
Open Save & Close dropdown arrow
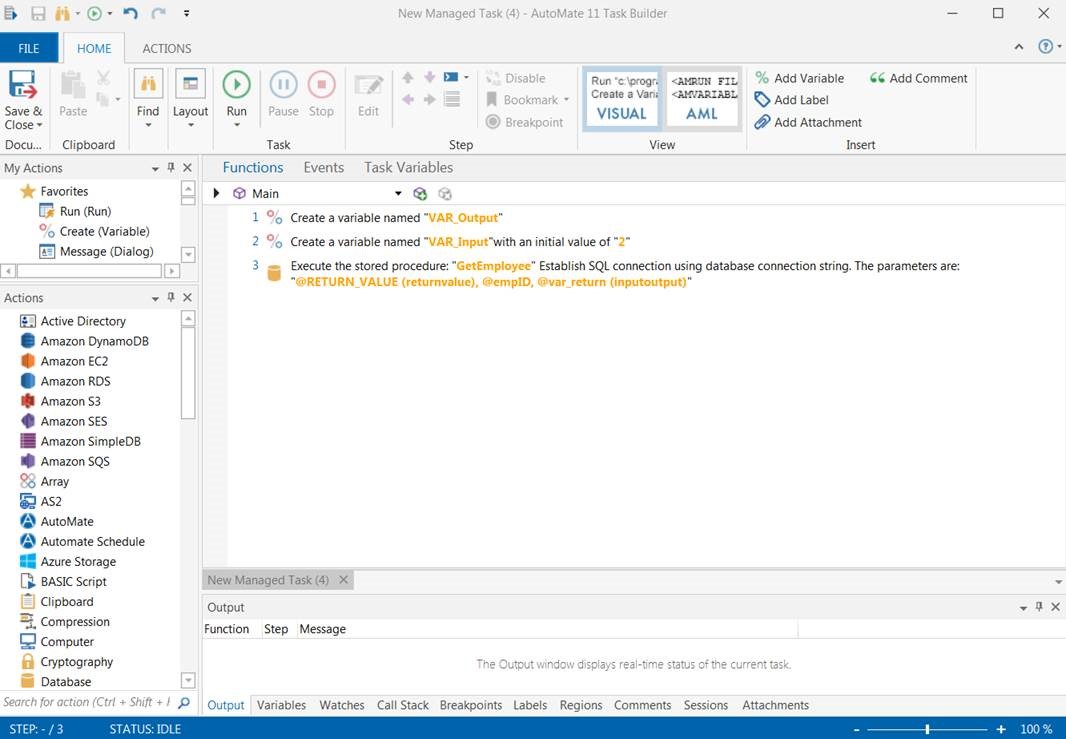(x=39, y=125)
